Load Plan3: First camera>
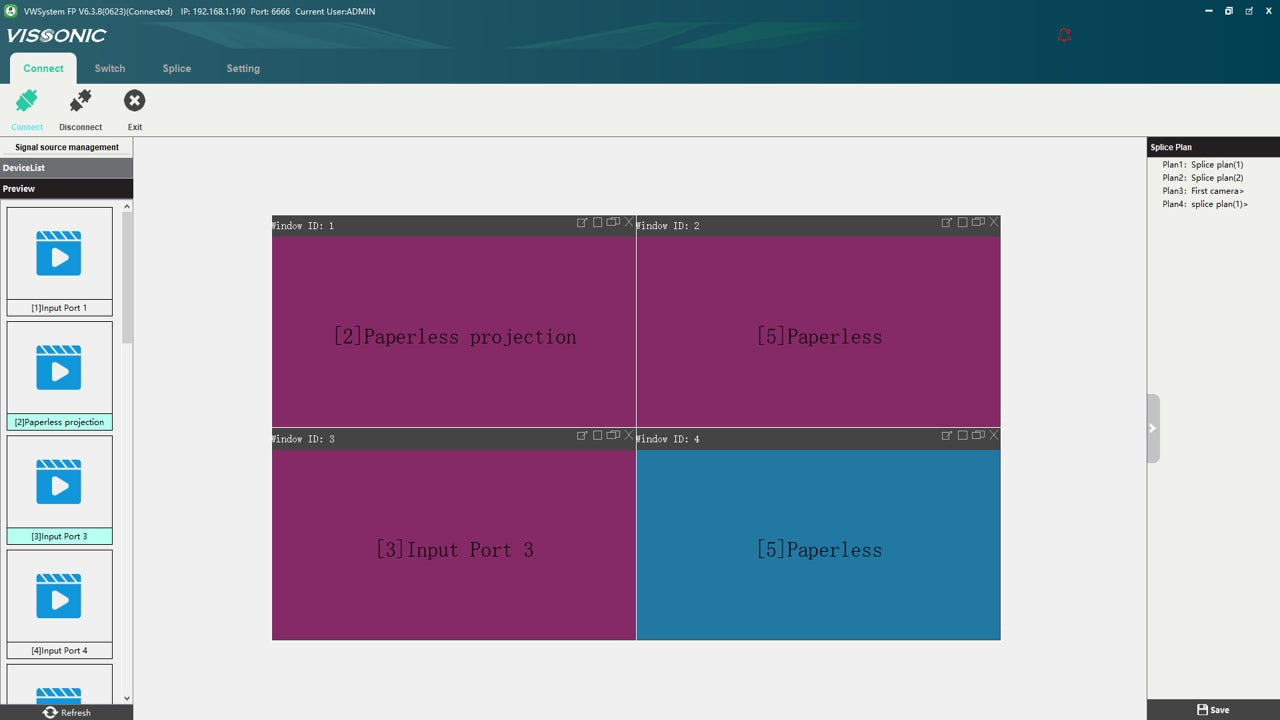The height and width of the screenshot is (720, 1280). coord(1203,191)
